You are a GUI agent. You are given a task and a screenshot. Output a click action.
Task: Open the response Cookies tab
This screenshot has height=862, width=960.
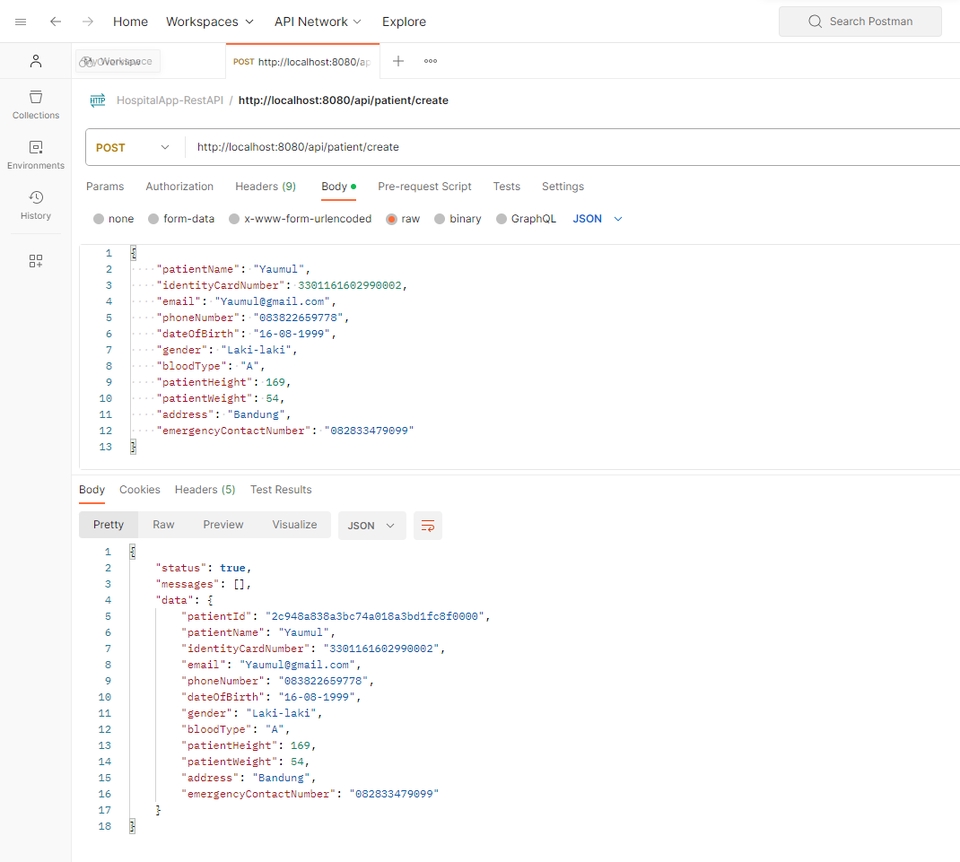[140, 490]
